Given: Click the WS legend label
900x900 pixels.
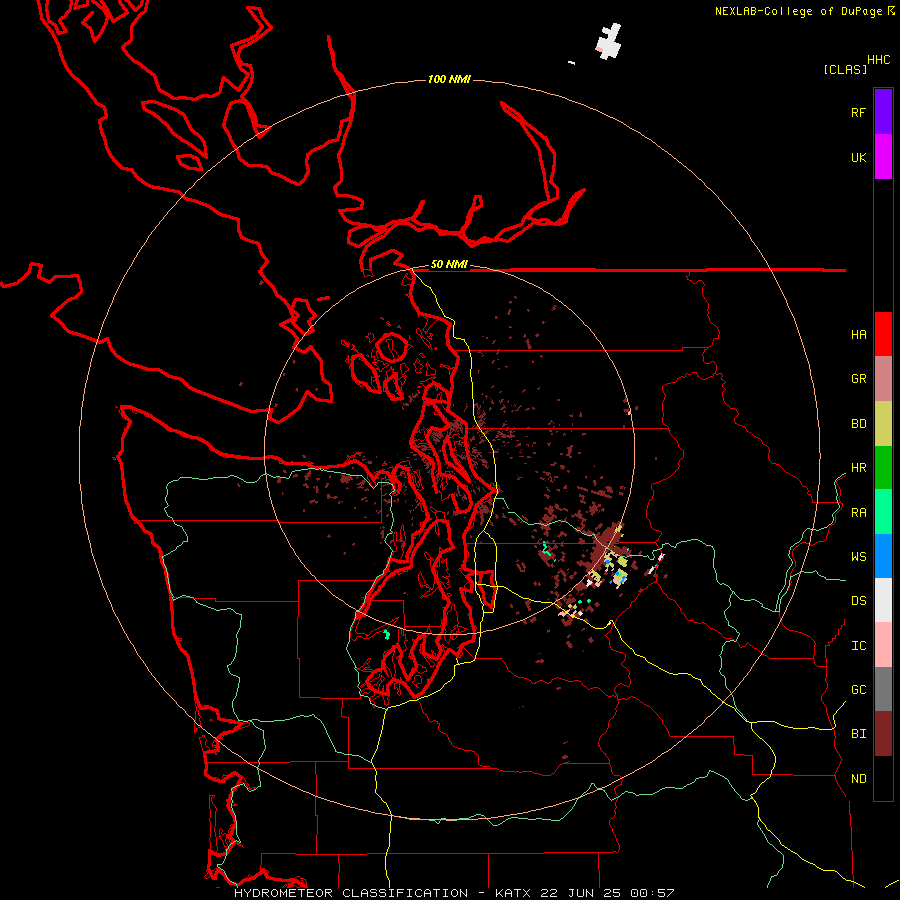Looking at the screenshot, I should click(x=858, y=556).
